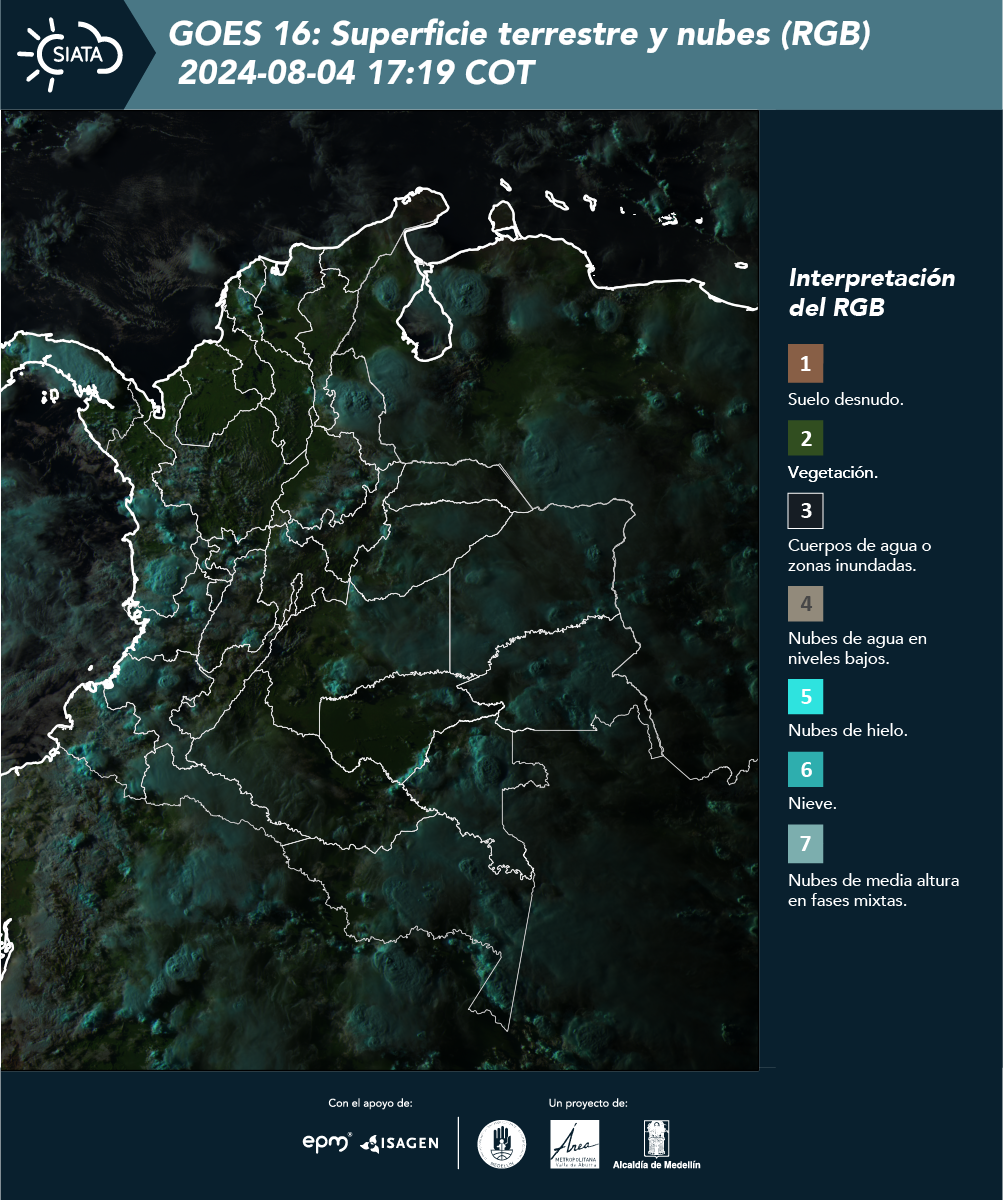This screenshot has height=1200, width=1003.
Task: Click "Cuerpos de agua o zonas inundadas." label
Action: click(x=860, y=555)
